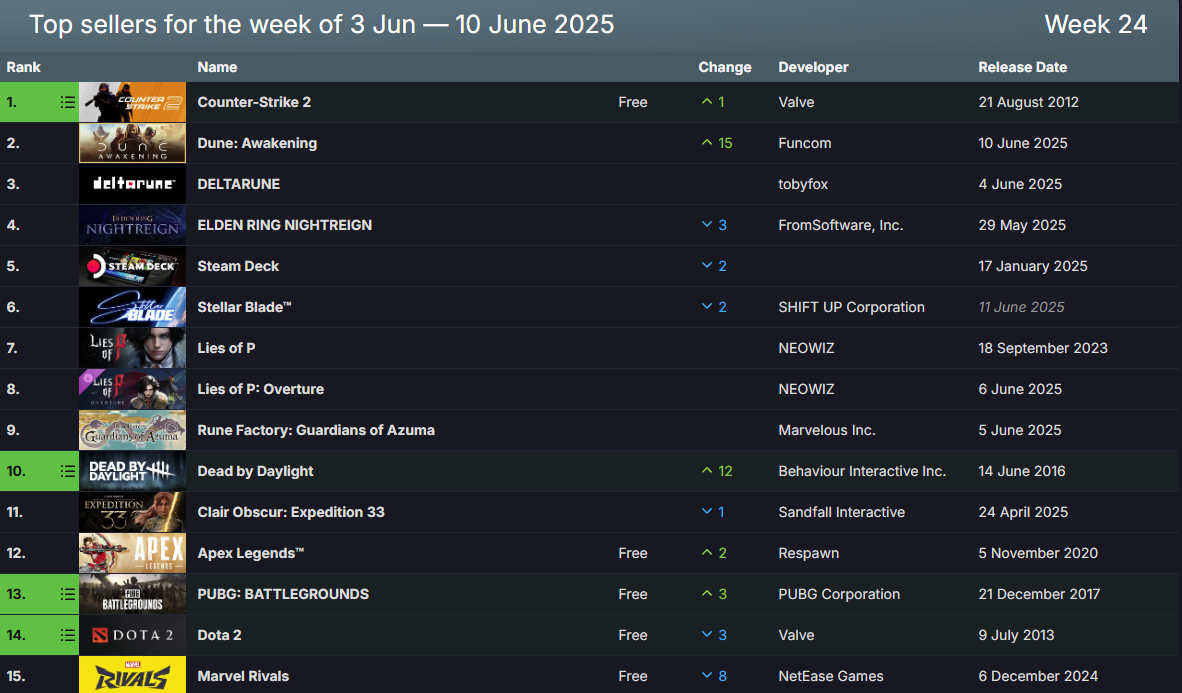1182x693 pixels.
Task: Sort by the Developer column header
Action: 813,67
